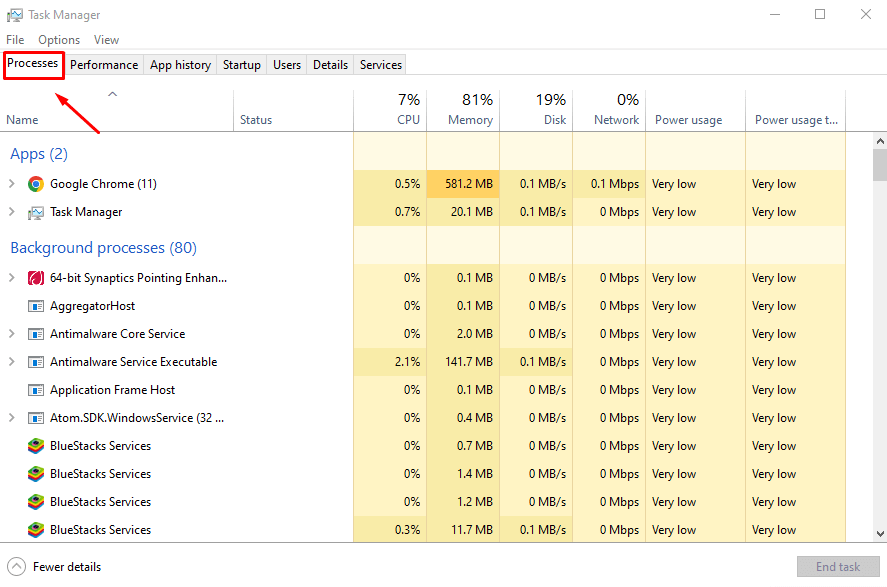
Task: Expand the Atom.SDK.WindowsService entry
Action: (12, 418)
